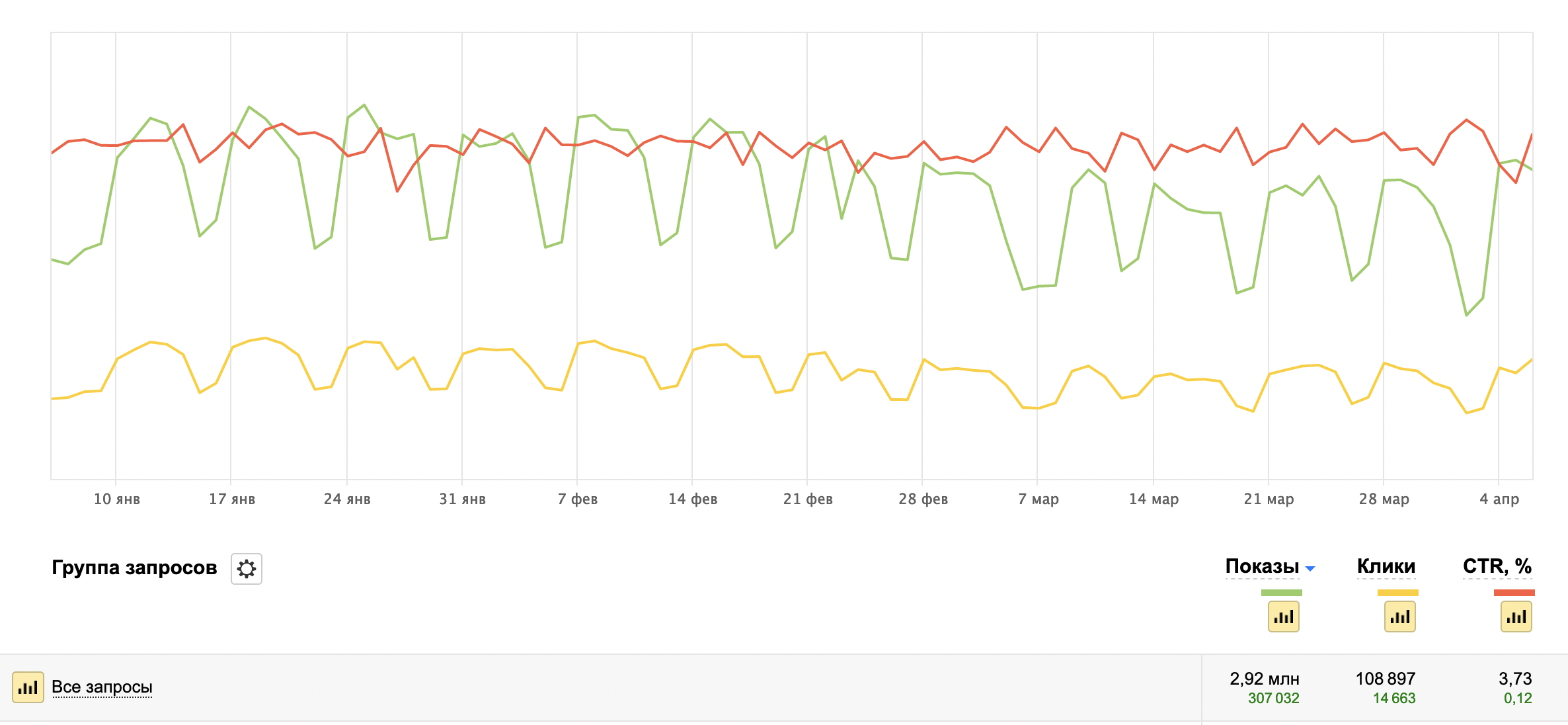
Task: Sort by the CTR, % column header
Action: [x=1497, y=566]
